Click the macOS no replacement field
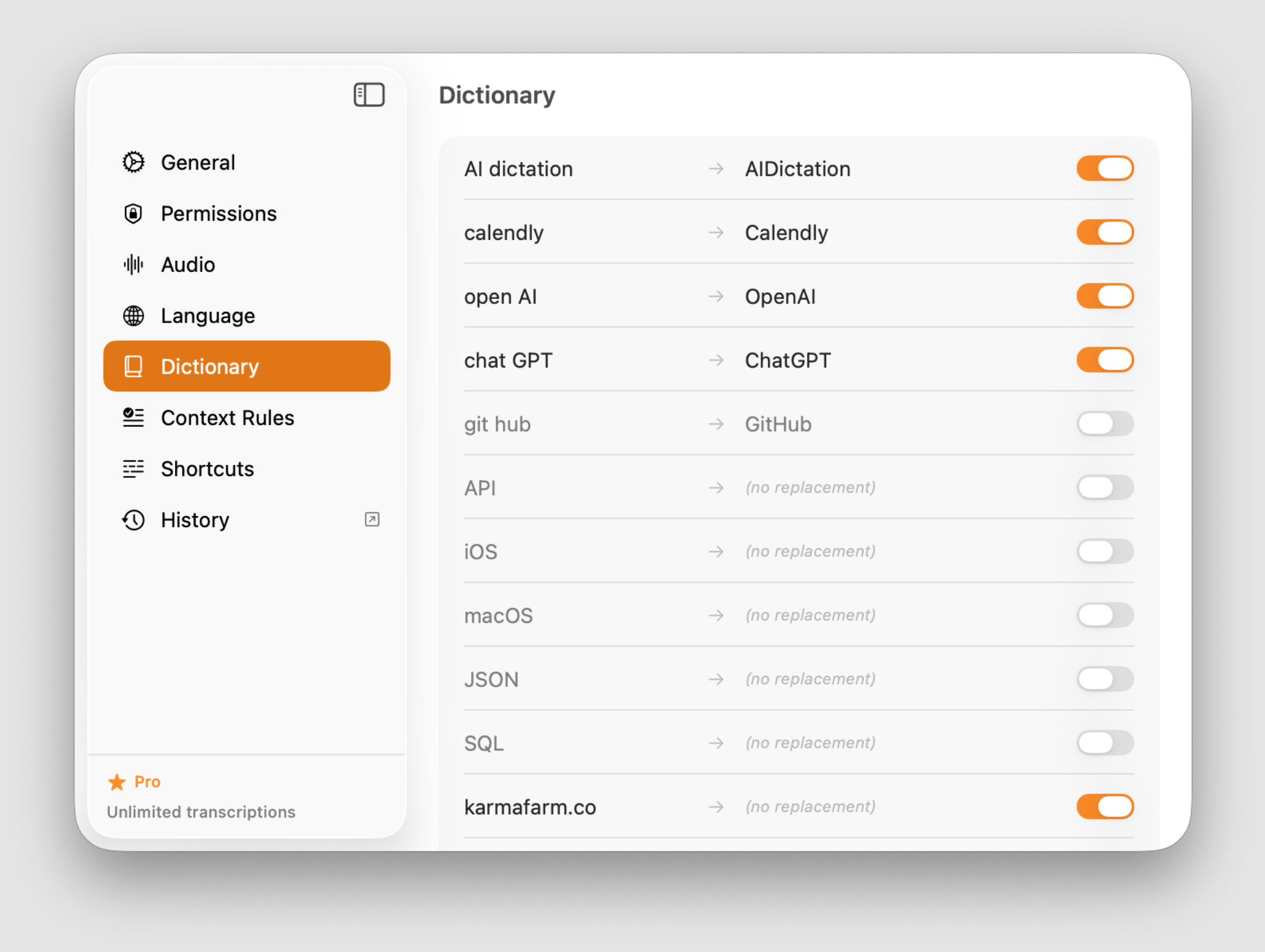The width and height of the screenshot is (1265, 952). [810, 615]
